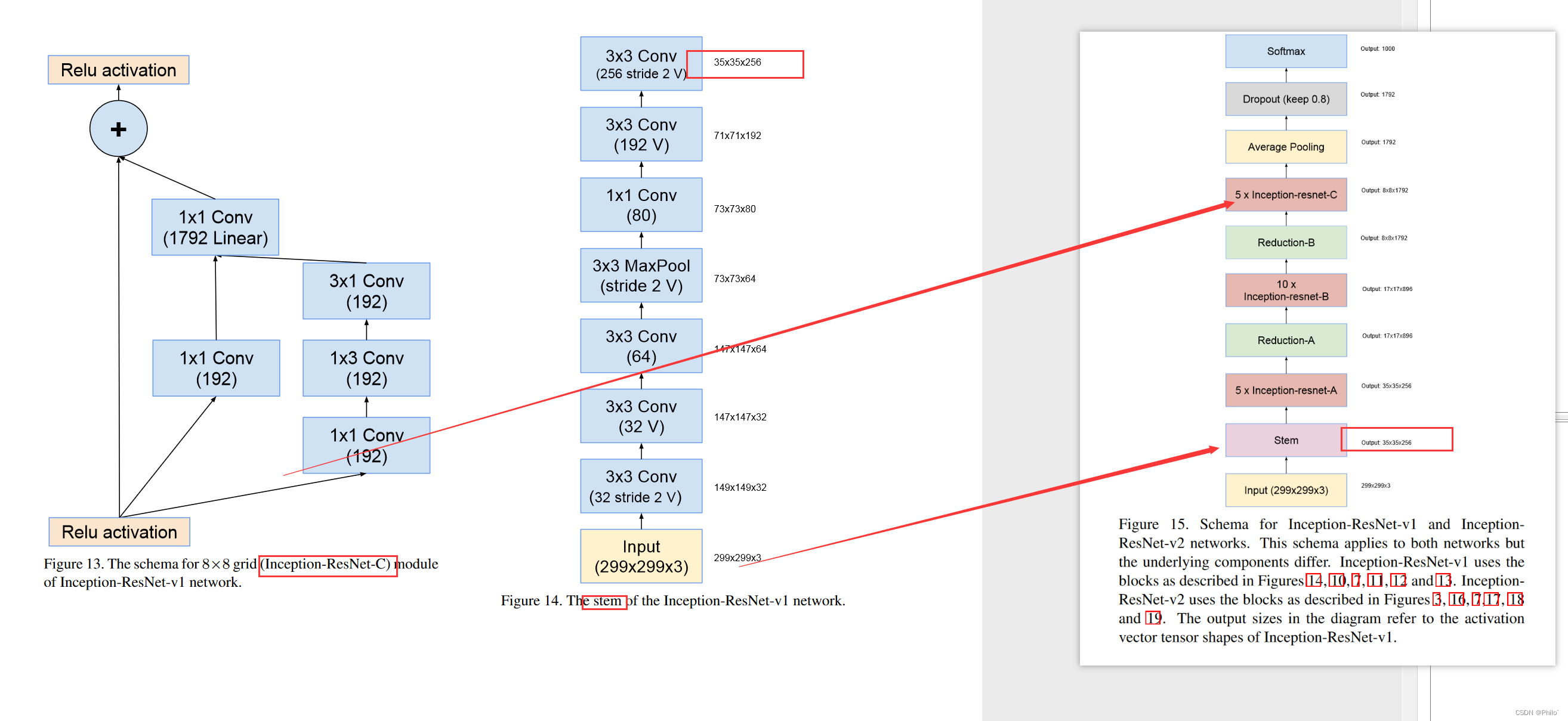Select the 10 x Inception-resnet-B block
The width and height of the screenshot is (1568, 721).
point(1286,290)
